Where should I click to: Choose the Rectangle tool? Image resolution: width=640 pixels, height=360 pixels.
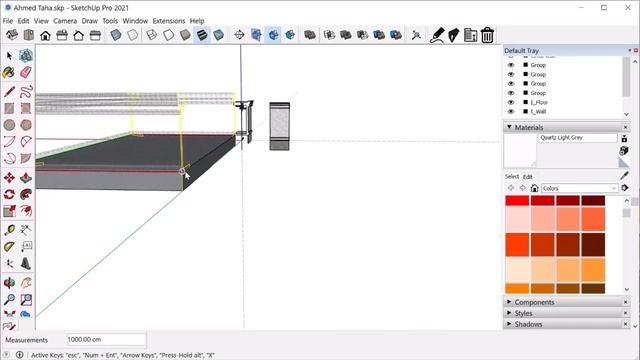pyautogui.click(x=9, y=108)
